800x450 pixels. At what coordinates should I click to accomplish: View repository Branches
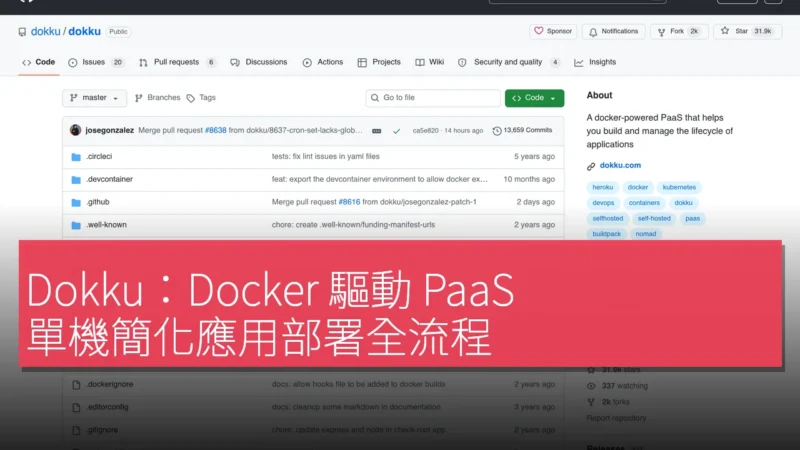pos(158,97)
